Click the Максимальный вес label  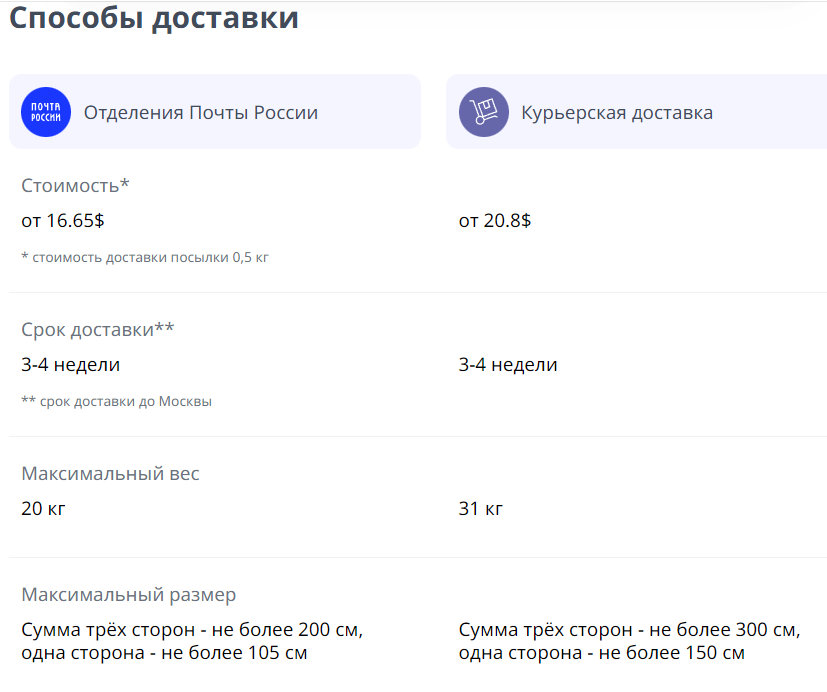110,473
